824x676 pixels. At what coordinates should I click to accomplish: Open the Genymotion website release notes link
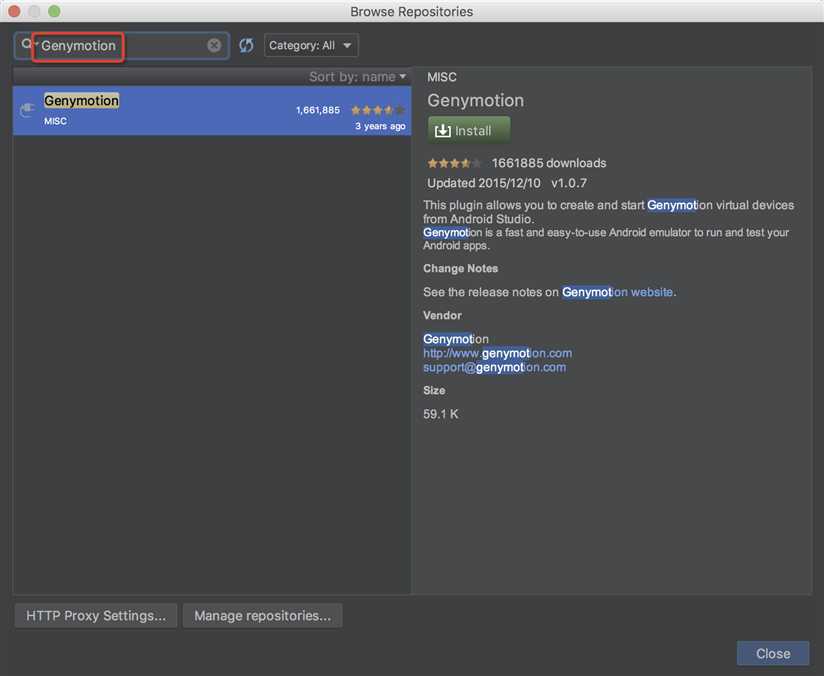click(617, 292)
